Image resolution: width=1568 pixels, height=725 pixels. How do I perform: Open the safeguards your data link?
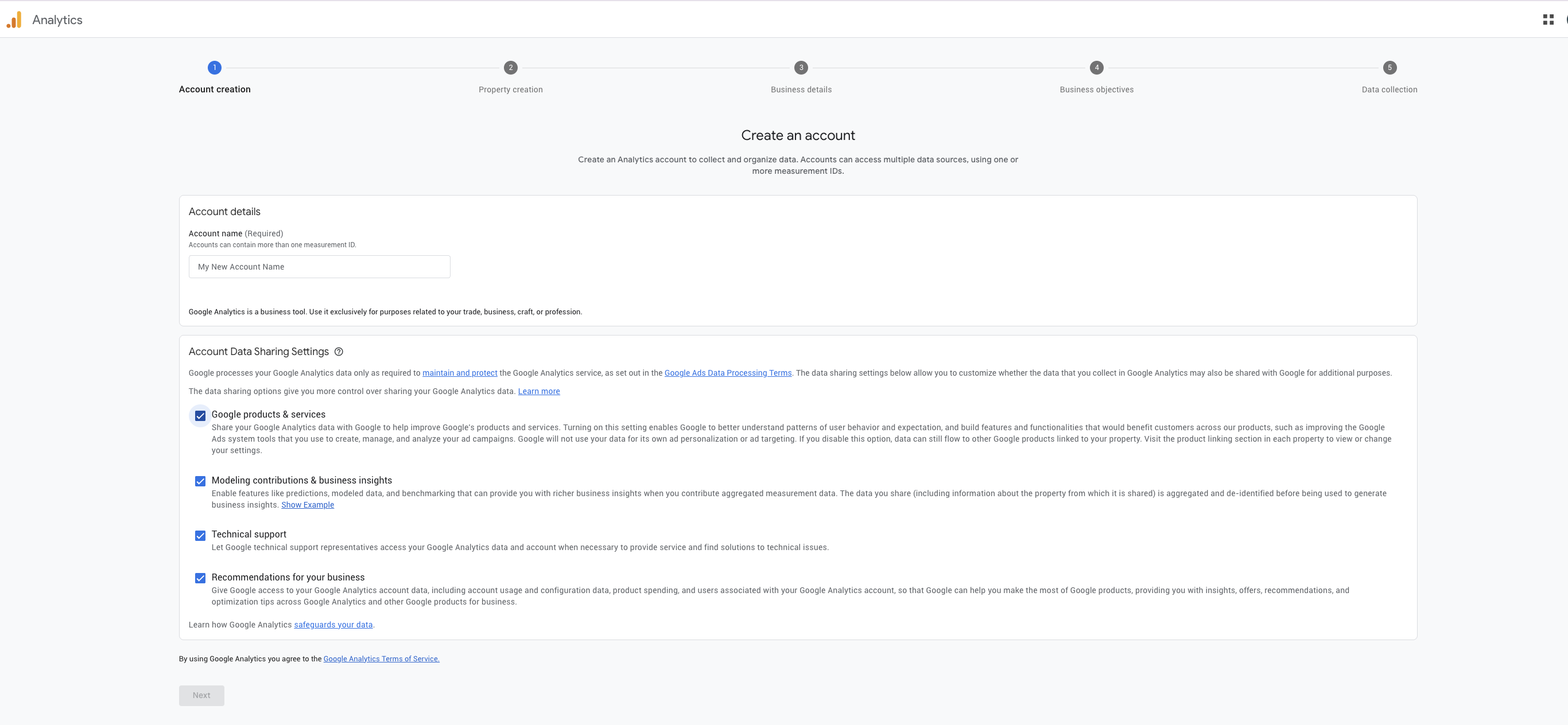(333, 625)
